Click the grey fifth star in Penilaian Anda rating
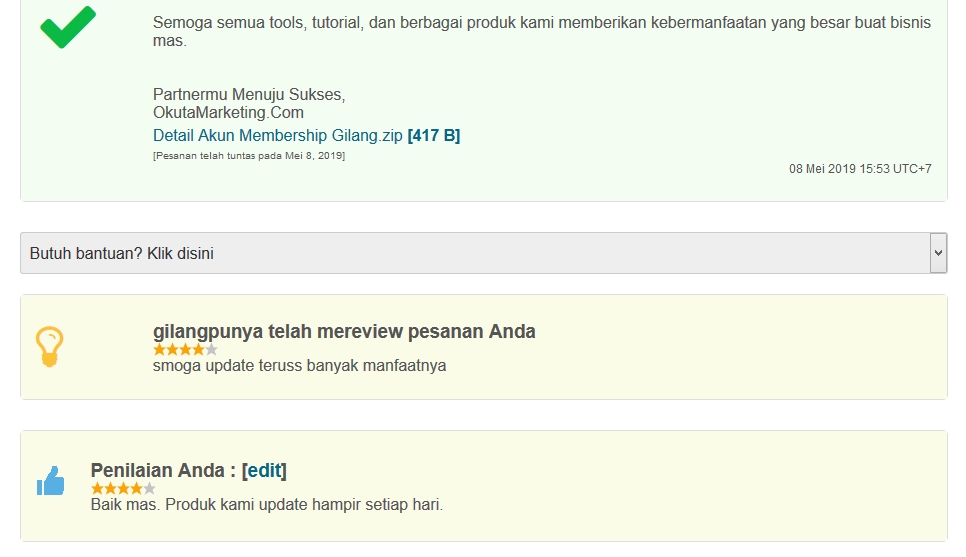 pyautogui.click(x=149, y=489)
